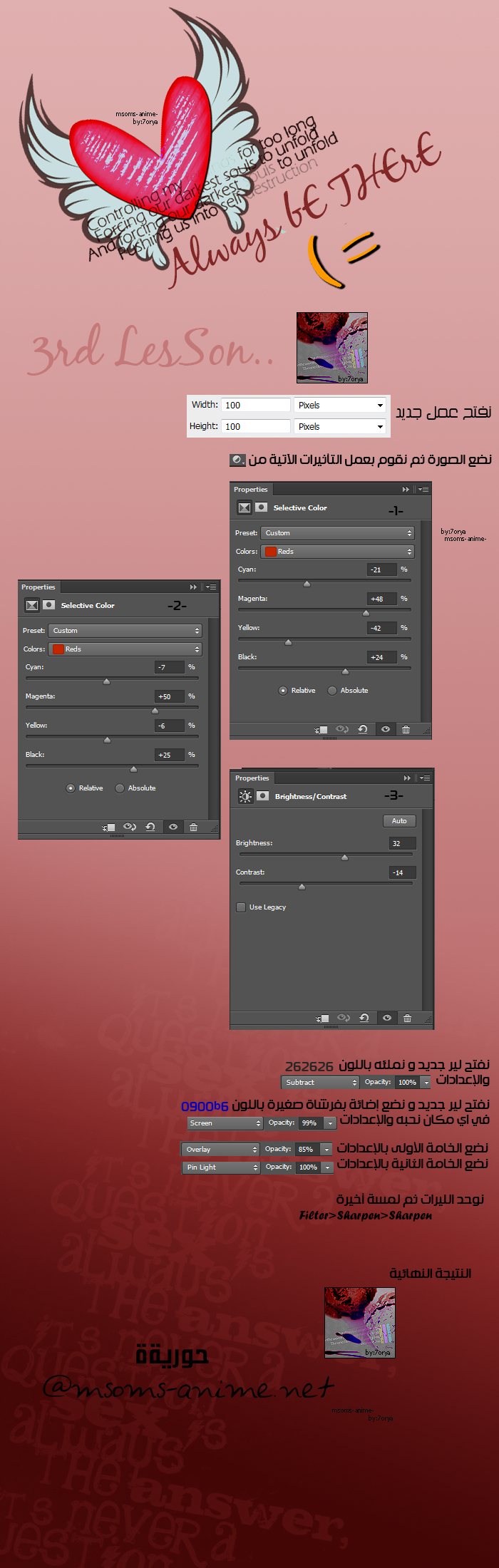499x1568 pixels.
Task: Click the trash icon in the Brightness/Contrast panel
Action: [x=407, y=1018]
